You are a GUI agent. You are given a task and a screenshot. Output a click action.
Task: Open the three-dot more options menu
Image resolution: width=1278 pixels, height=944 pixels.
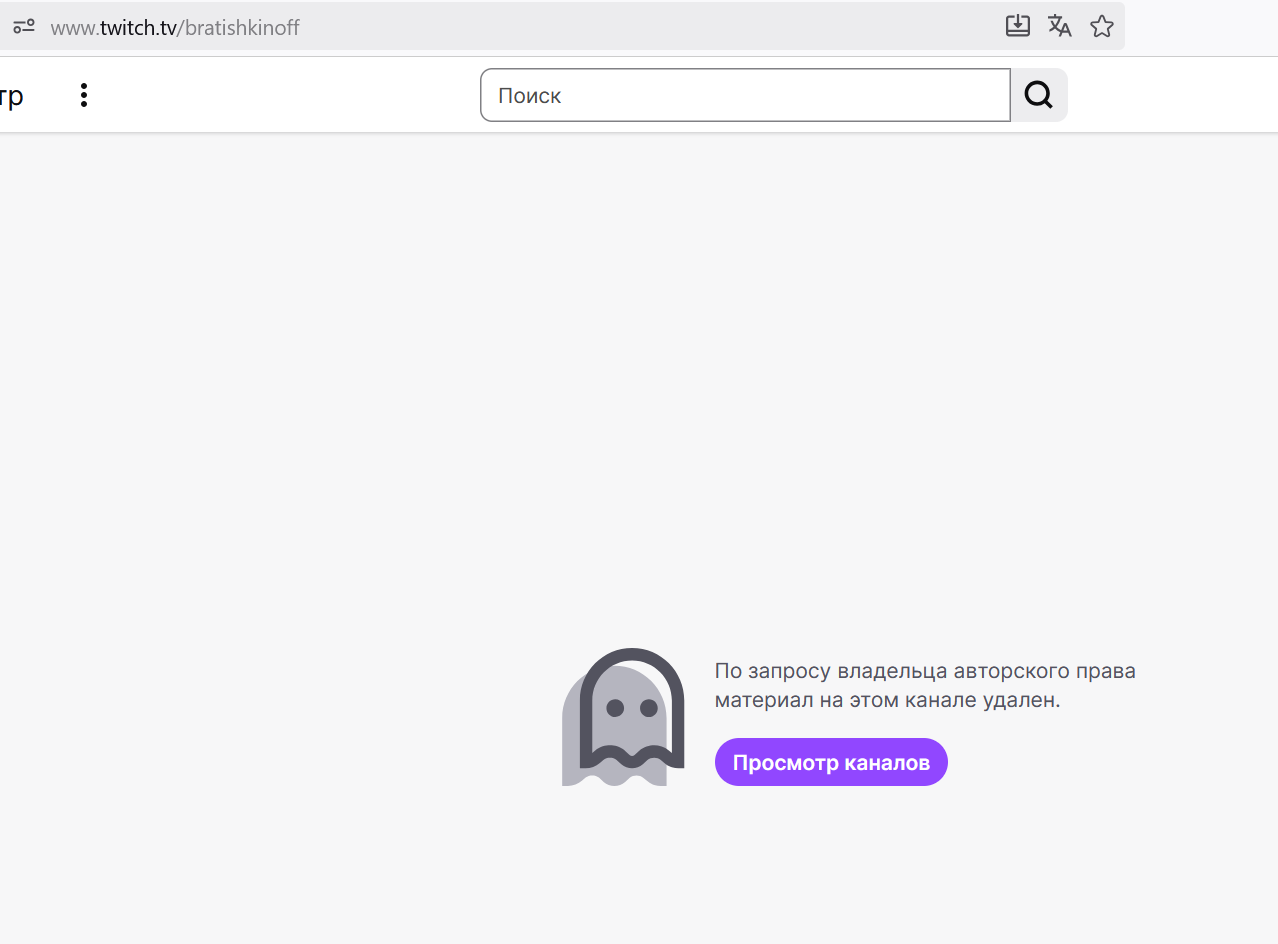coord(84,95)
